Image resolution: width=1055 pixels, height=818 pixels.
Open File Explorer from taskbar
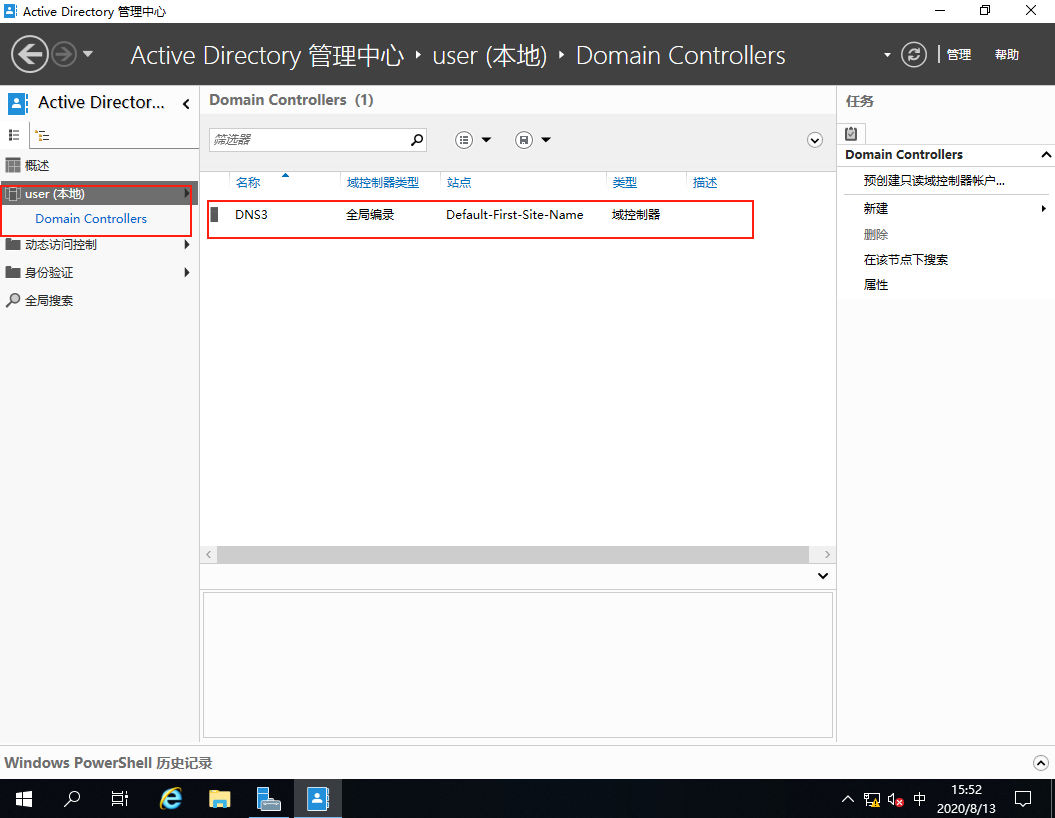point(219,798)
